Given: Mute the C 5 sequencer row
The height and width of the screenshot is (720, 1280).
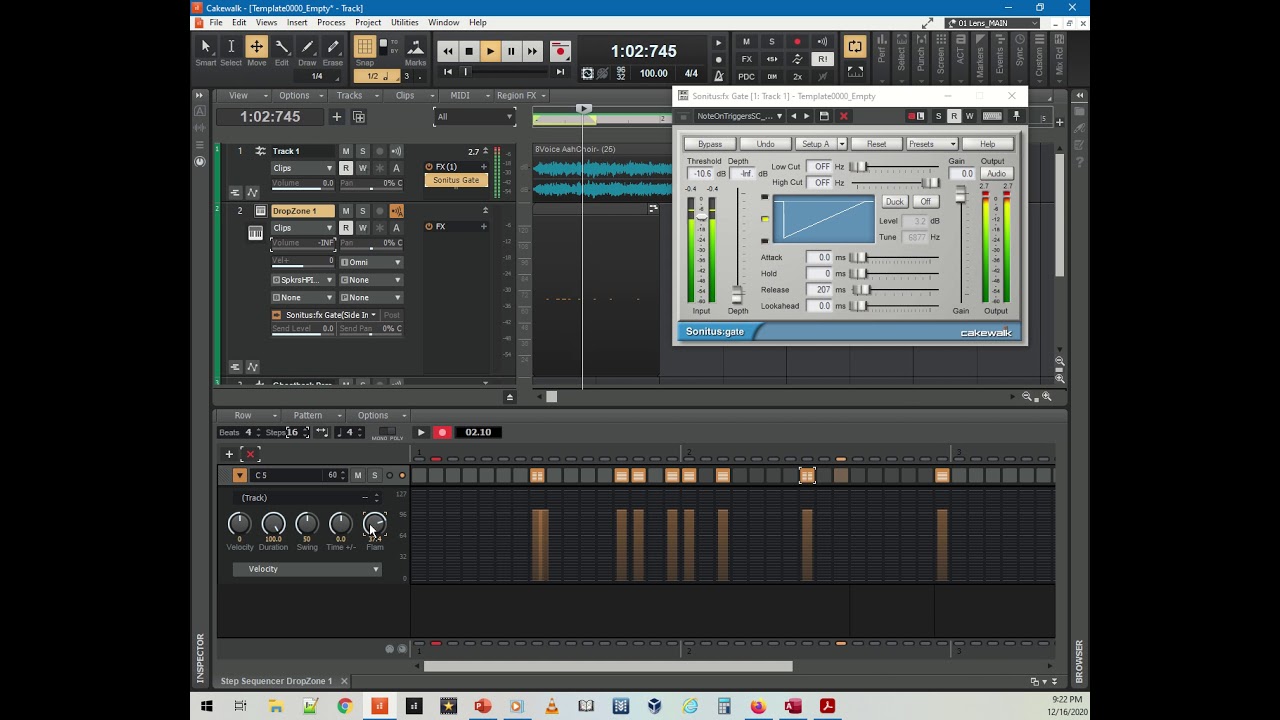Looking at the screenshot, I should click(358, 475).
